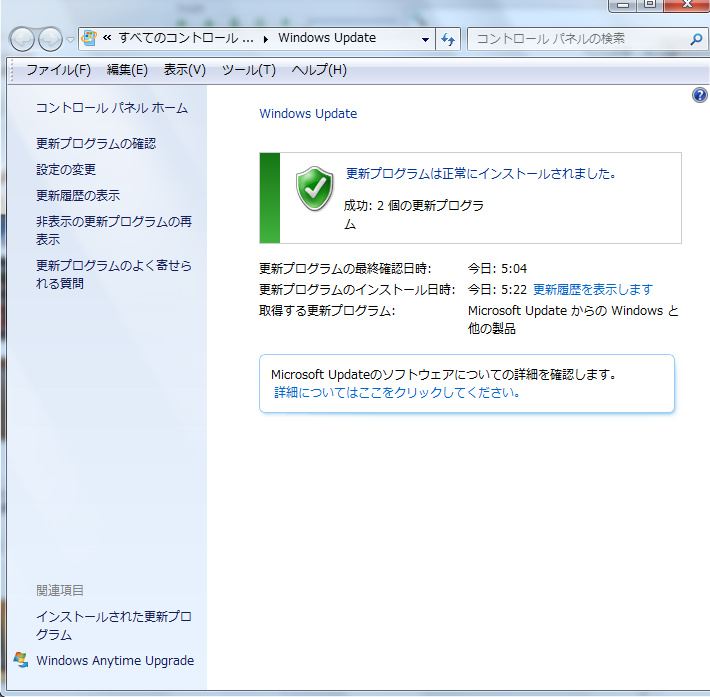Open インストールされた更新プログラム link

[114, 625]
